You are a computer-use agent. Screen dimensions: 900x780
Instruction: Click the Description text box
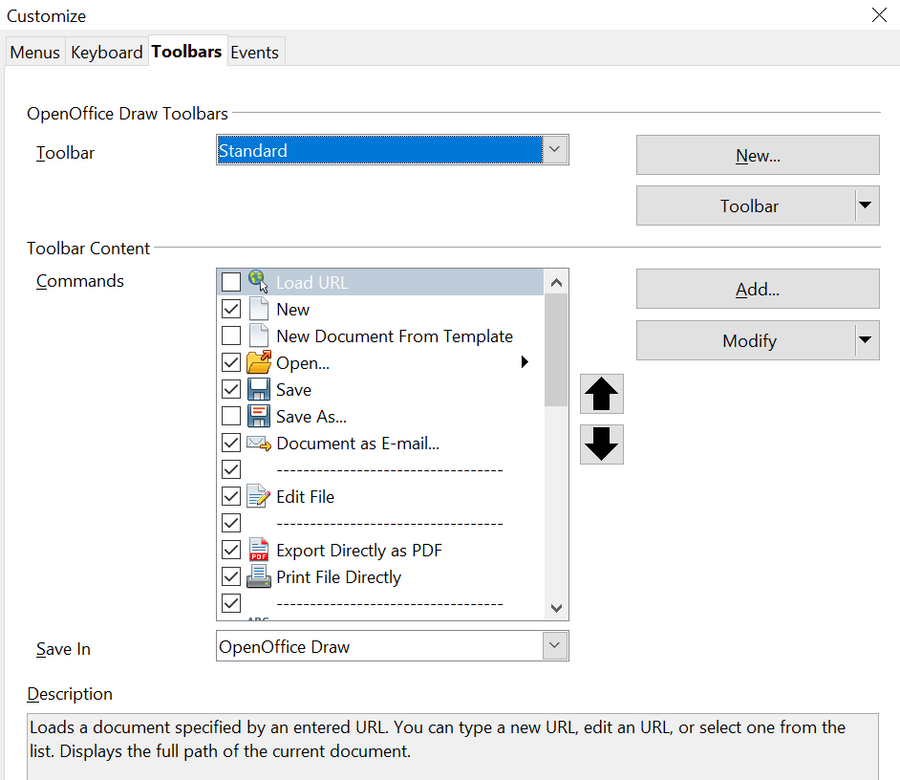[x=453, y=746]
